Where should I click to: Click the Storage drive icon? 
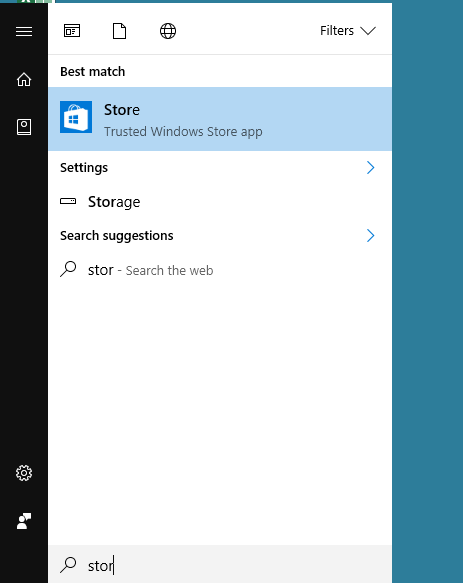pyautogui.click(x=68, y=201)
